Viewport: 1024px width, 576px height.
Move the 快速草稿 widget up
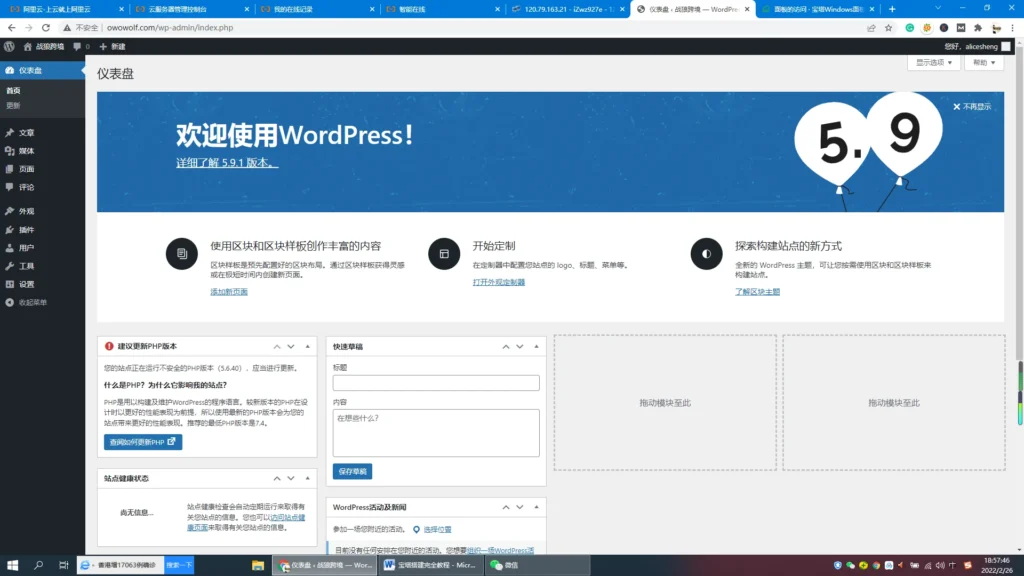505,347
